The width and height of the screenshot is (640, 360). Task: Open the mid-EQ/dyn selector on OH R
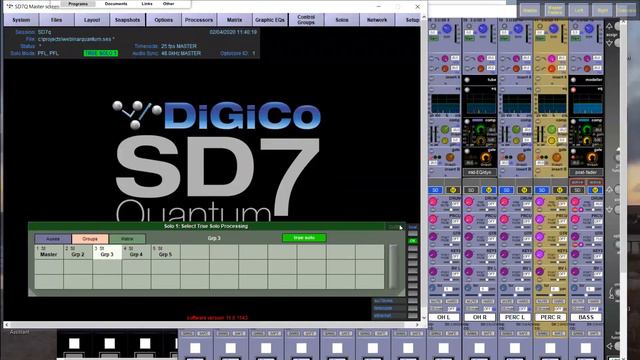point(480,173)
